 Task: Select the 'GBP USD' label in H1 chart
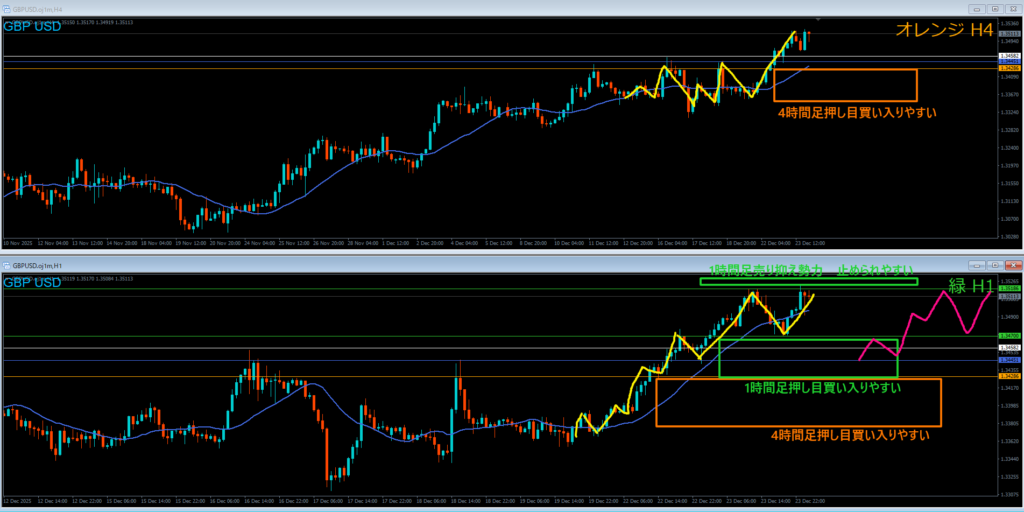pyautogui.click(x=33, y=283)
